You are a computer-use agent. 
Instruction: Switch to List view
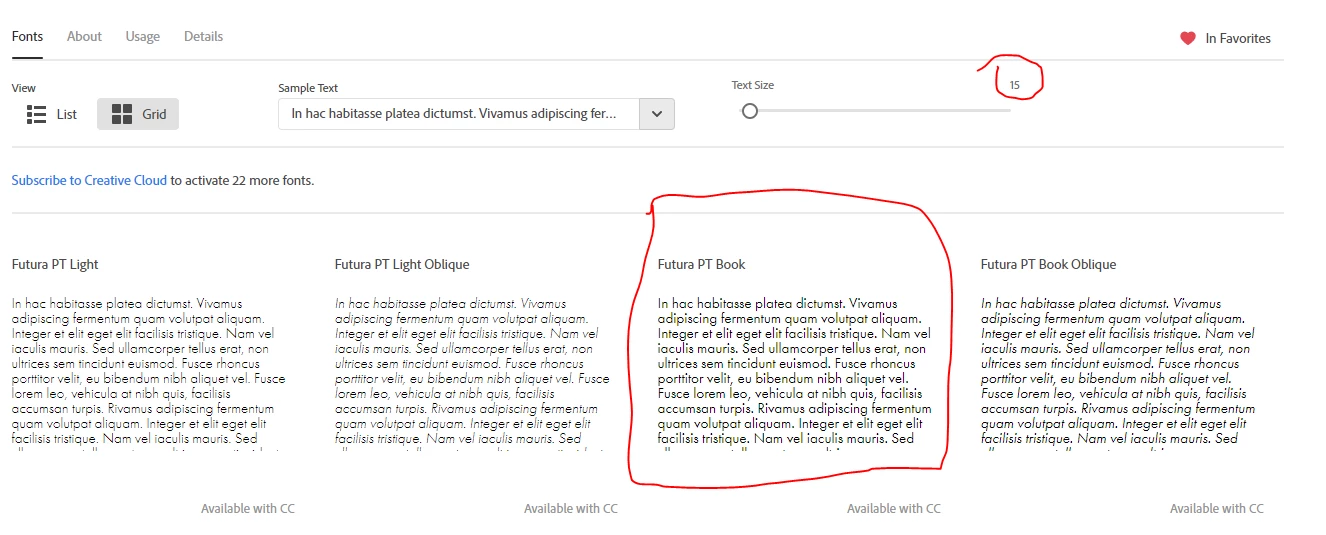(x=51, y=114)
